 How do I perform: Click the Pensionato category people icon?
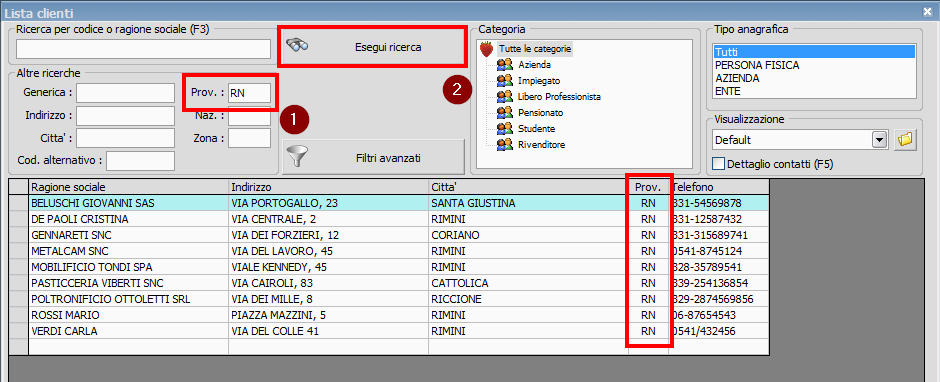coord(505,112)
